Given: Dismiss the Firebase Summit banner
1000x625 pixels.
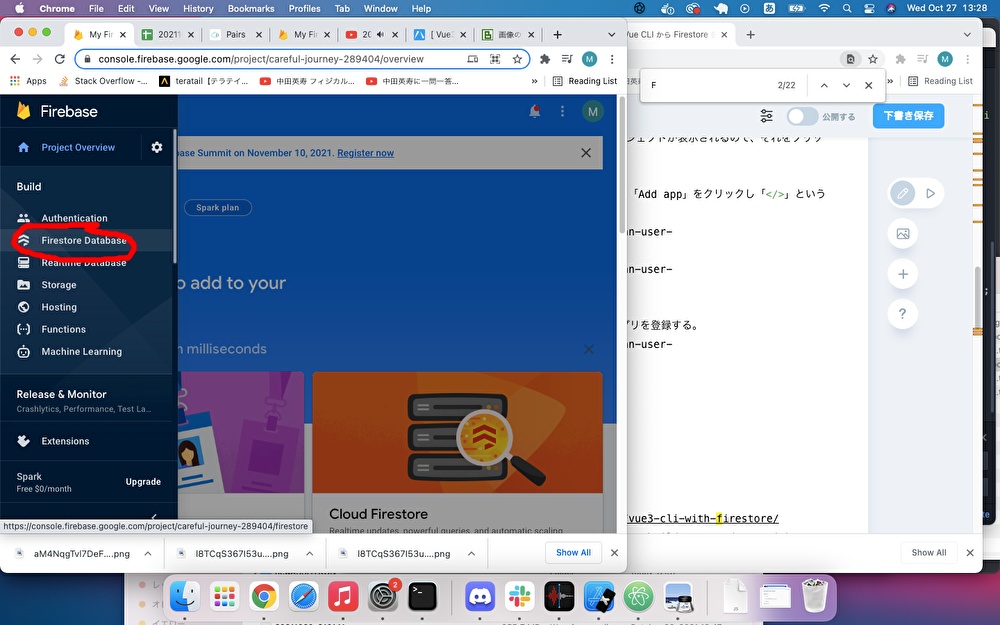Looking at the screenshot, I should pyautogui.click(x=586, y=153).
